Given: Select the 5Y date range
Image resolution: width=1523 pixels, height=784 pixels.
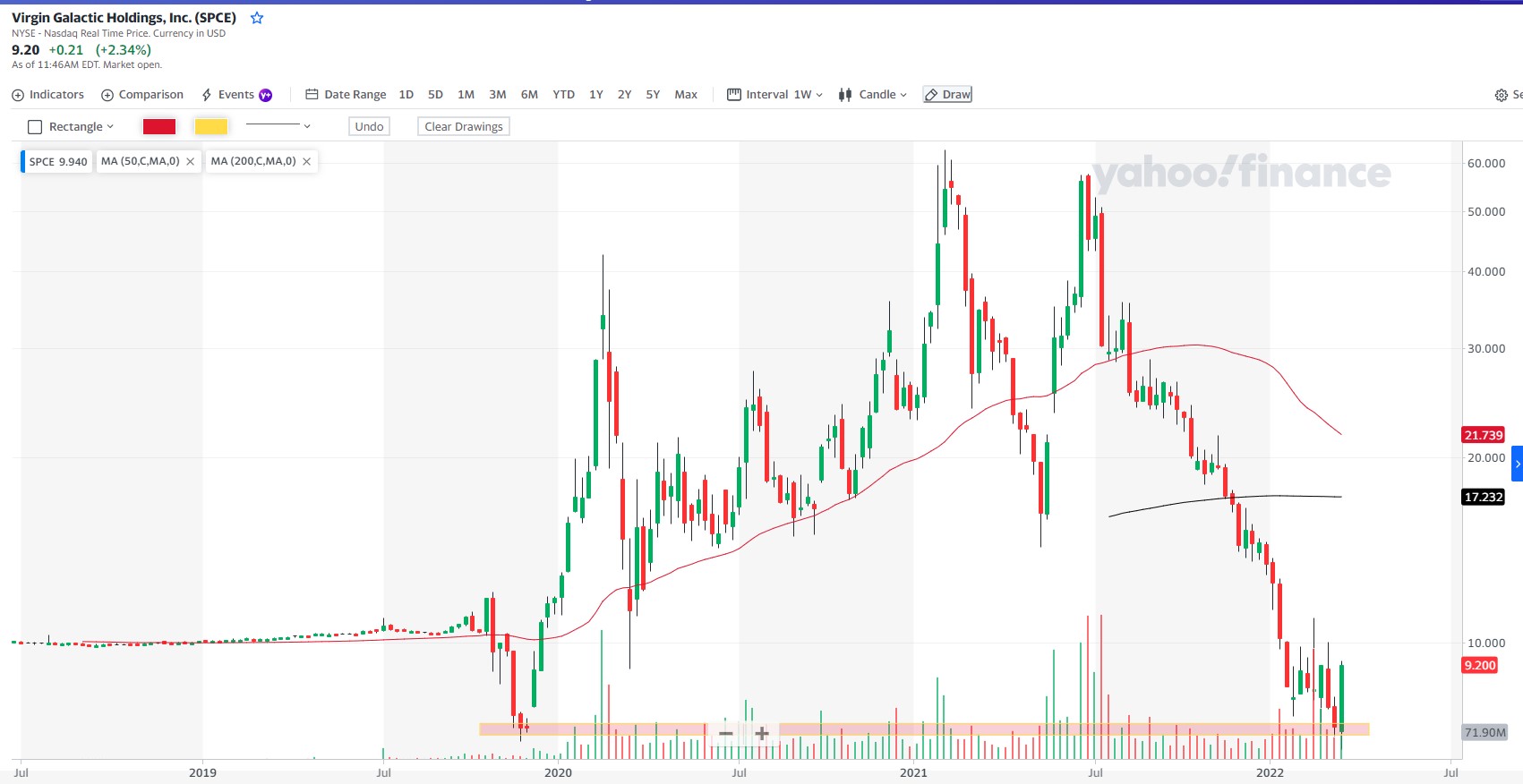Looking at the screenshot, I should coord(654,95).
